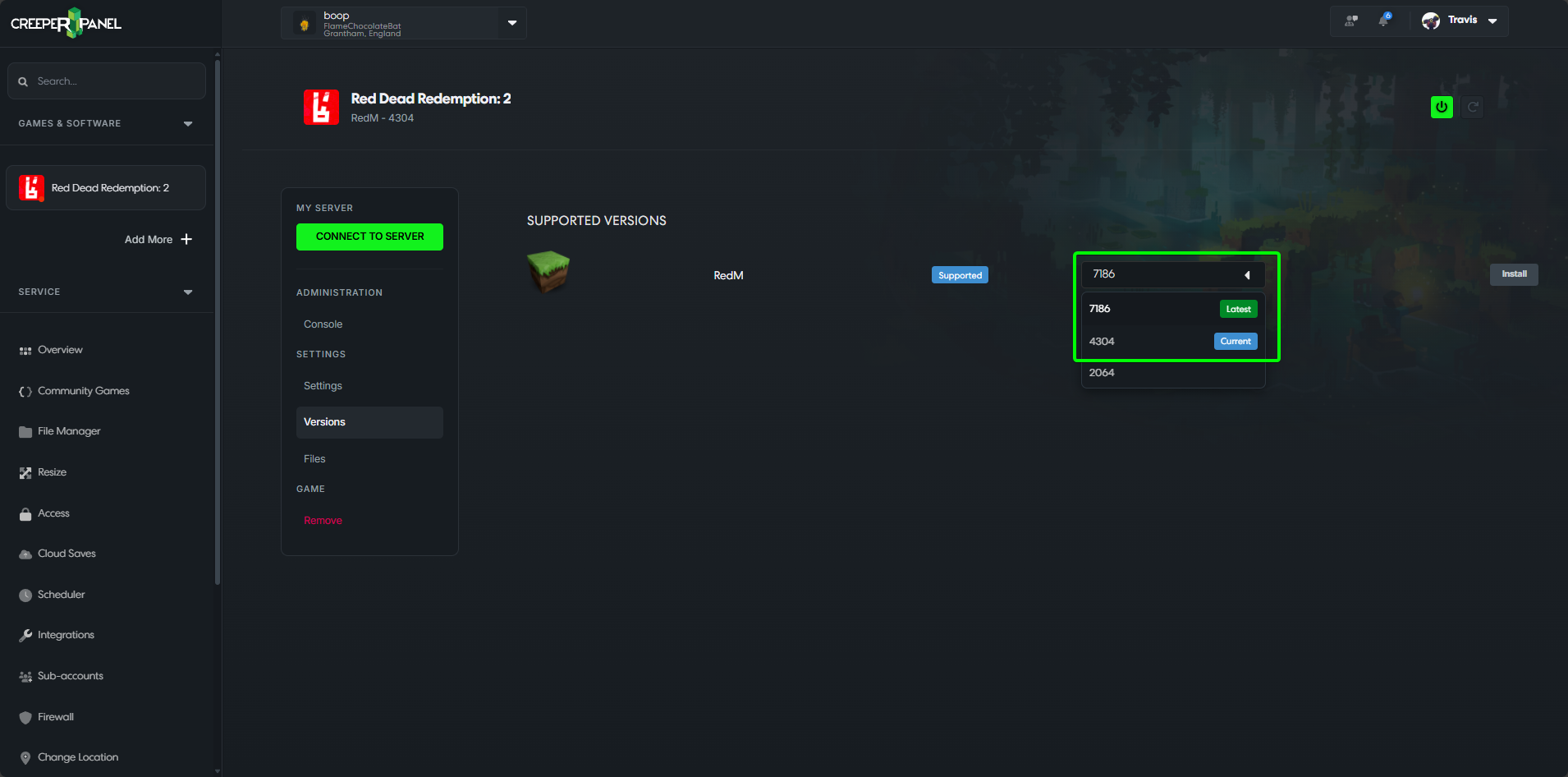Click the Travis profile avatar
Screen dimensions: 1568x777
[x=1431, y=21]
